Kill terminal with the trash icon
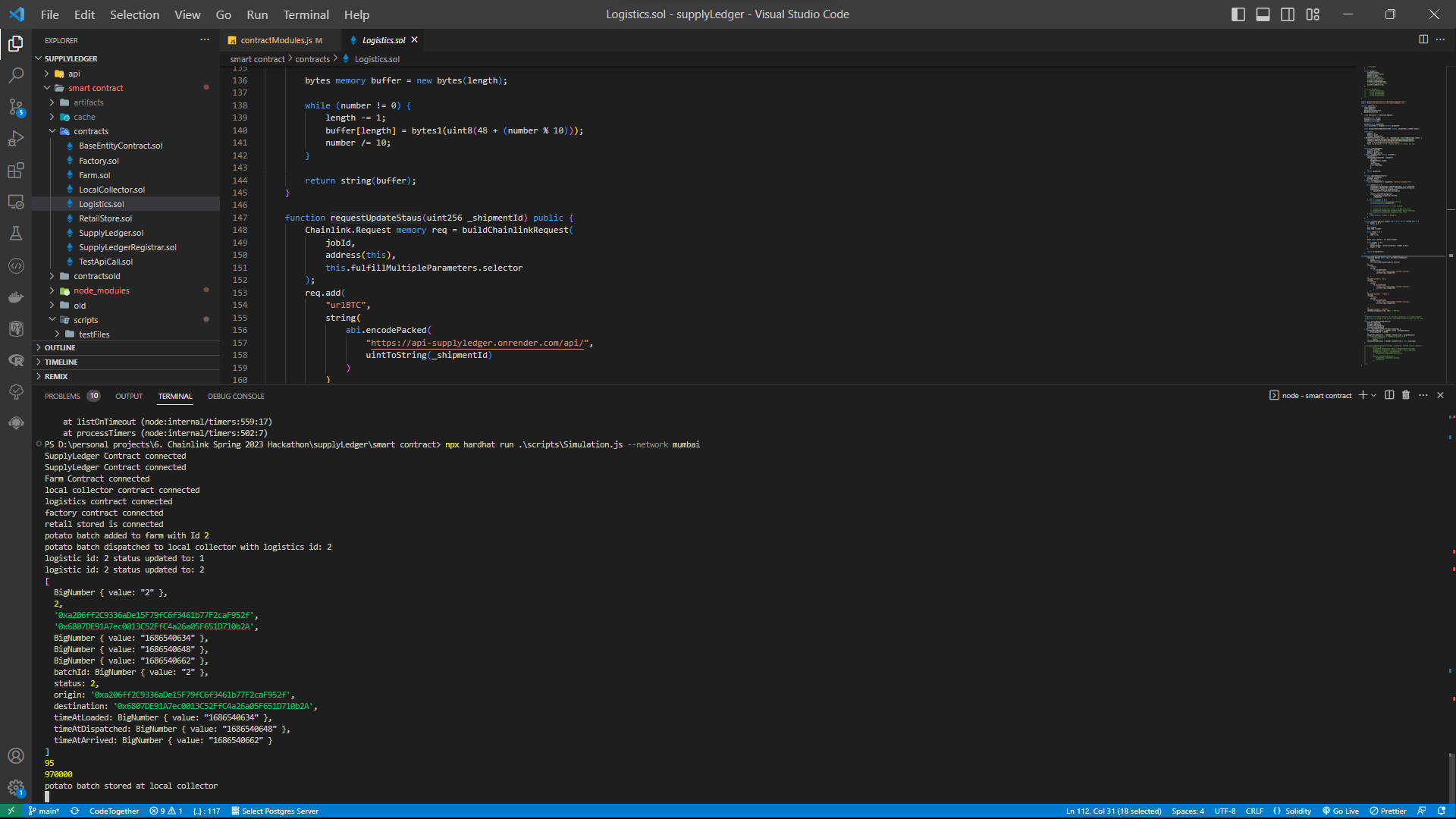Image resolution: width=1456 pixels, height=819 pixels. [1406, 395]
